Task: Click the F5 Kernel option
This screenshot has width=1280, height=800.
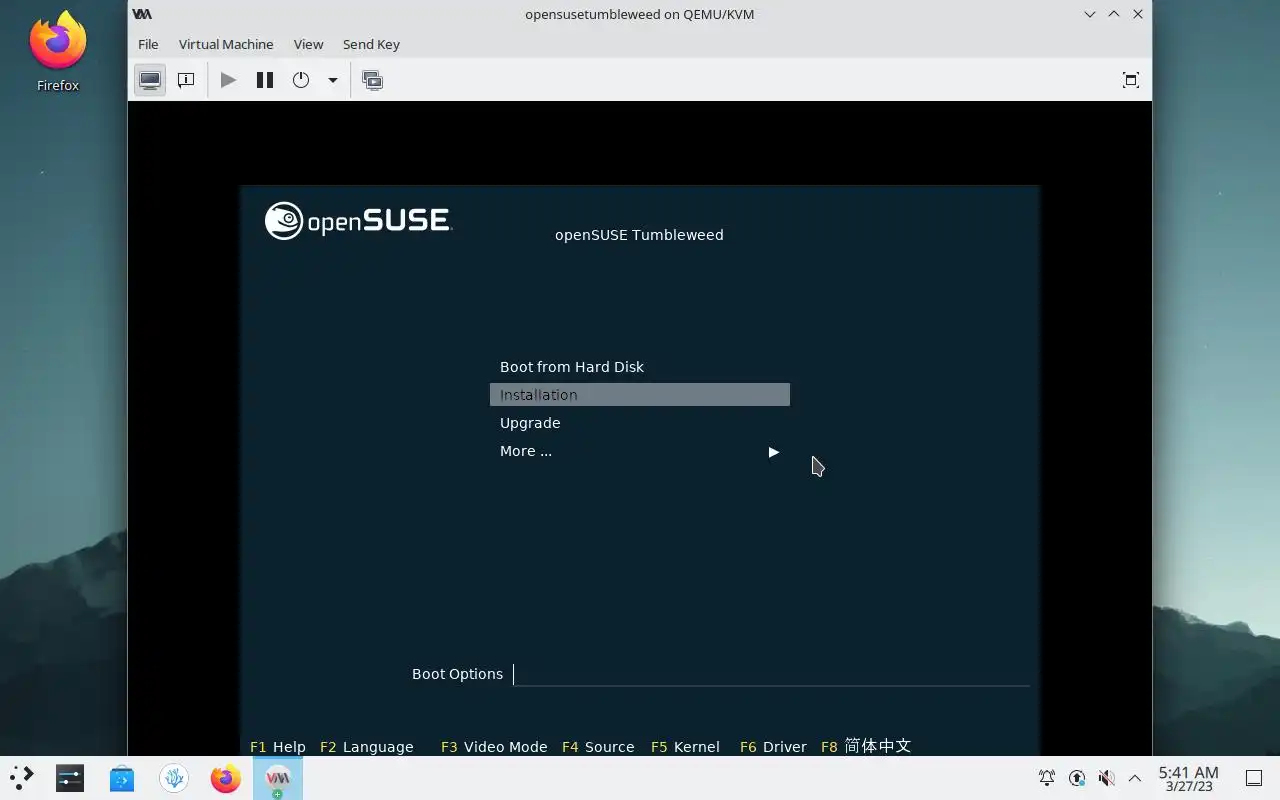Action: point(685,747)
